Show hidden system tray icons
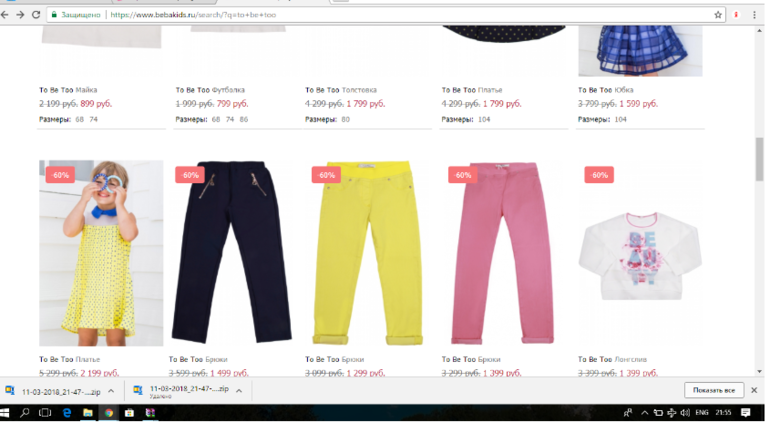The width and height of the screenshot is (770, 433). (x=644, y=413)
